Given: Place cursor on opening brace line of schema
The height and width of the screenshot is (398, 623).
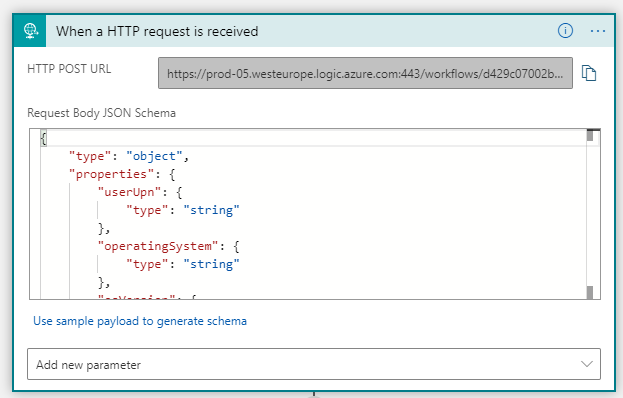Looking at the screenshot, I should pos(313,139).
